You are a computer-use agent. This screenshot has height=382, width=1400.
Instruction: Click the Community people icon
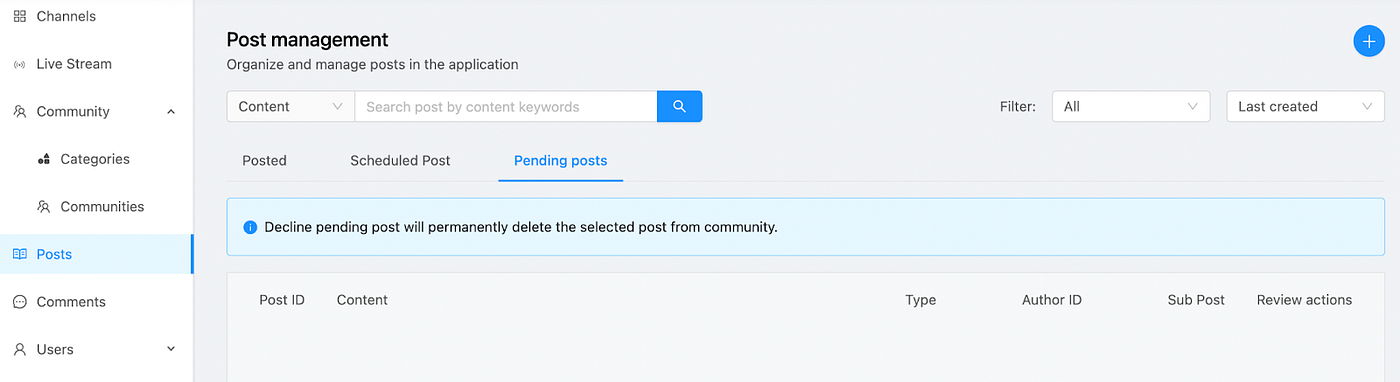19,112
